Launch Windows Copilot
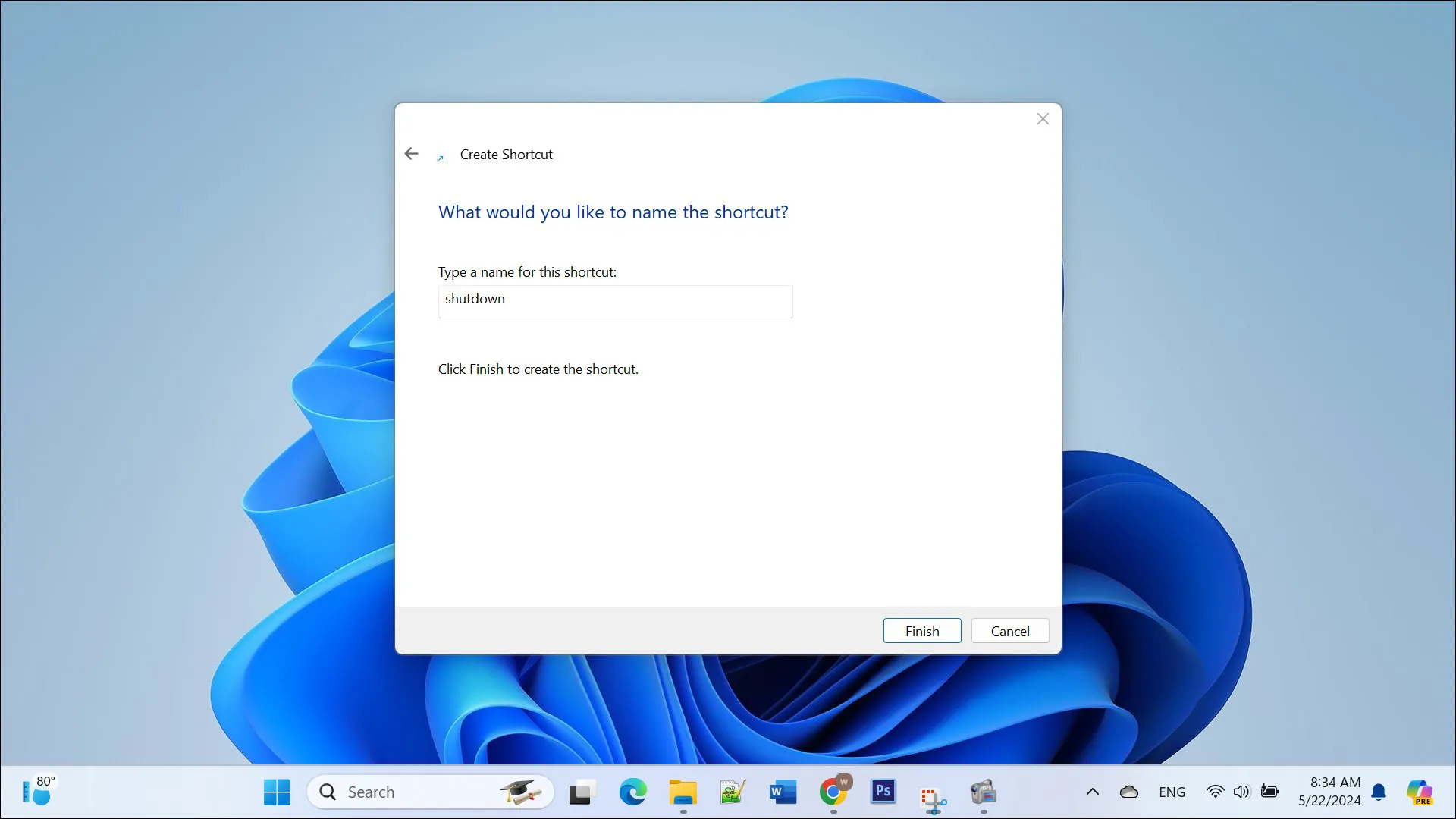This screenshot has height=819, width=1456. click(1421, 791)
